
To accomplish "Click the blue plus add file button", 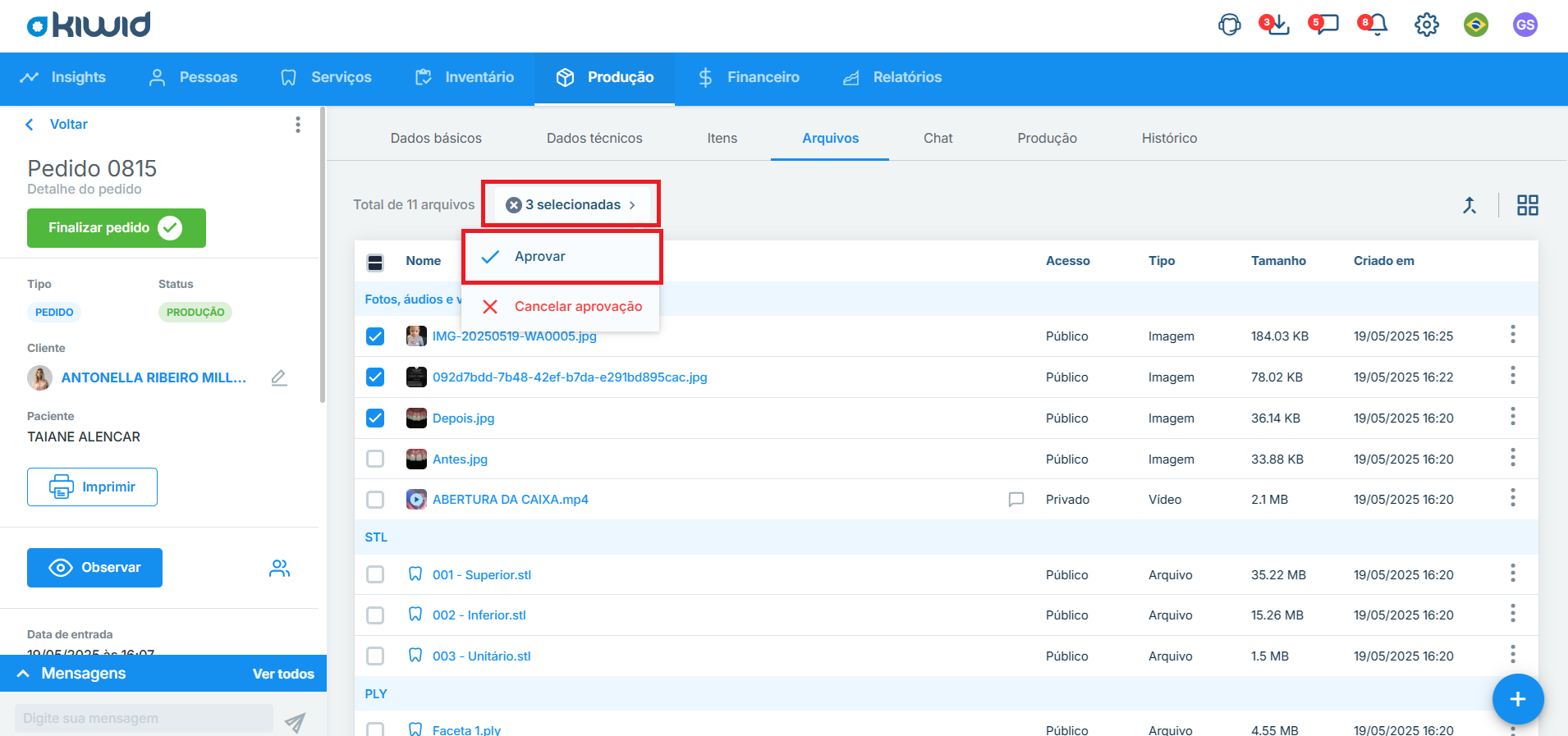I will pos(1518,699).
